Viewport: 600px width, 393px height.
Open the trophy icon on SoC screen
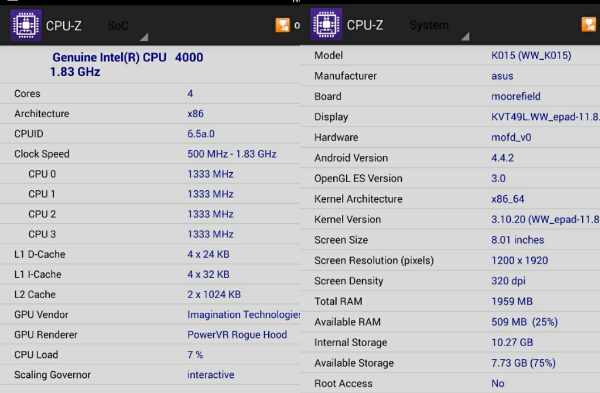pyautogui.click(x=283, y=25)
